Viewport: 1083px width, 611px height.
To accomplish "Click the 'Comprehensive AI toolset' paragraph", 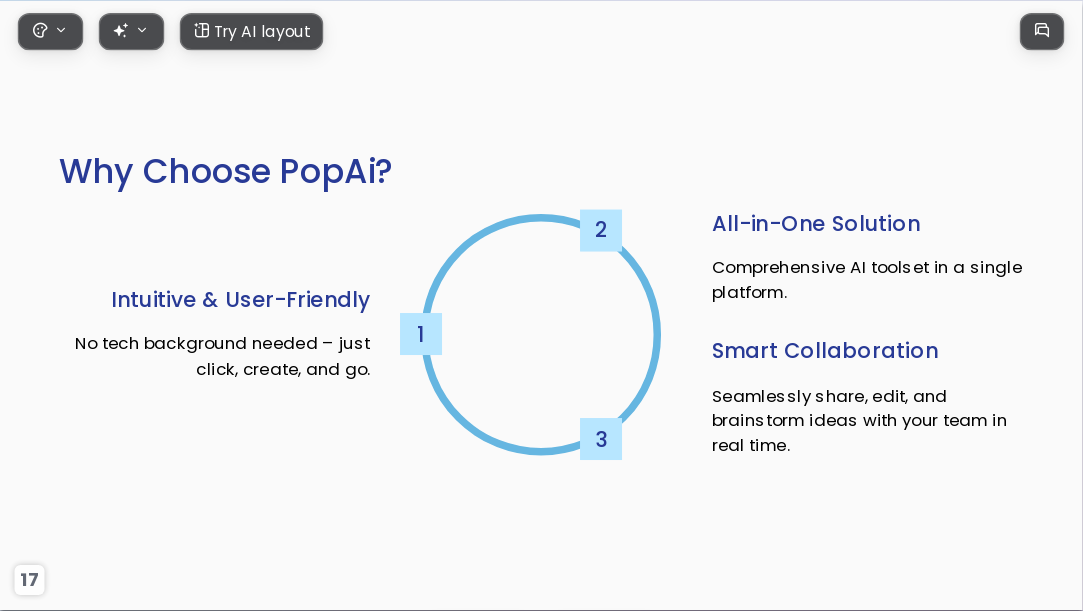I will pyautogui.click(x=867, y=280).
